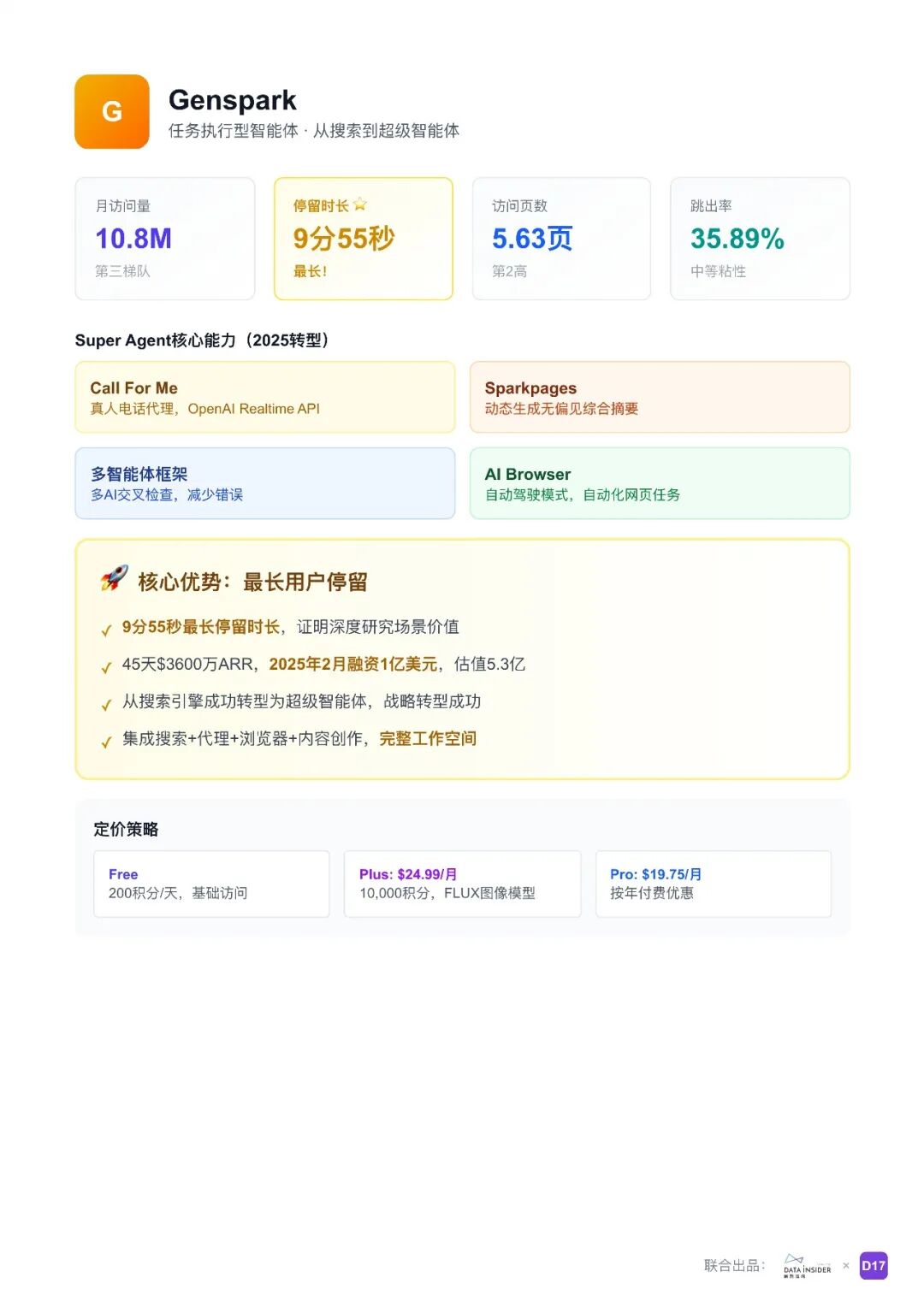Click the 第三梯队 label
The image size is (924, 1307).
click(122, 271)
